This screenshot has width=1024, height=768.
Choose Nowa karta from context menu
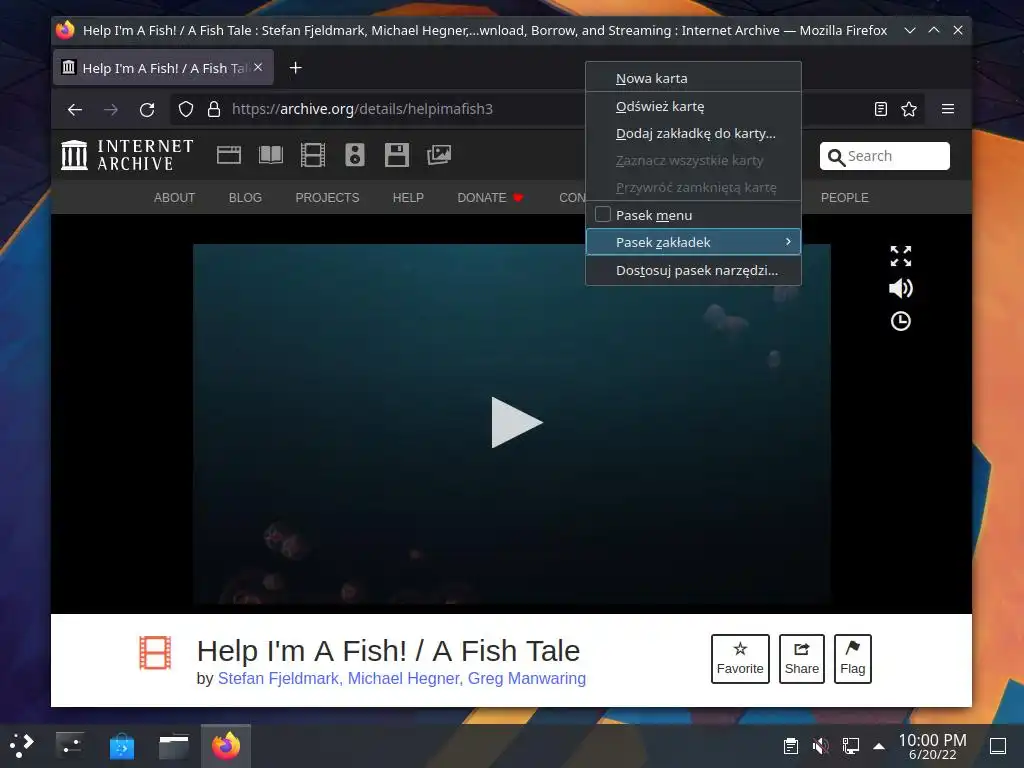click(x=694, y=78)
